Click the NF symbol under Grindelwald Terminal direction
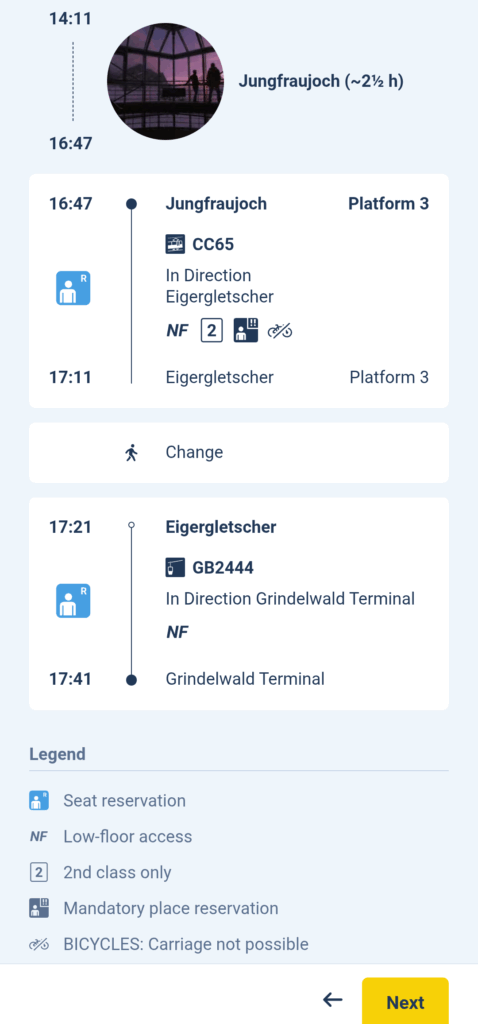478x1024 pixels. pos(177,632)
